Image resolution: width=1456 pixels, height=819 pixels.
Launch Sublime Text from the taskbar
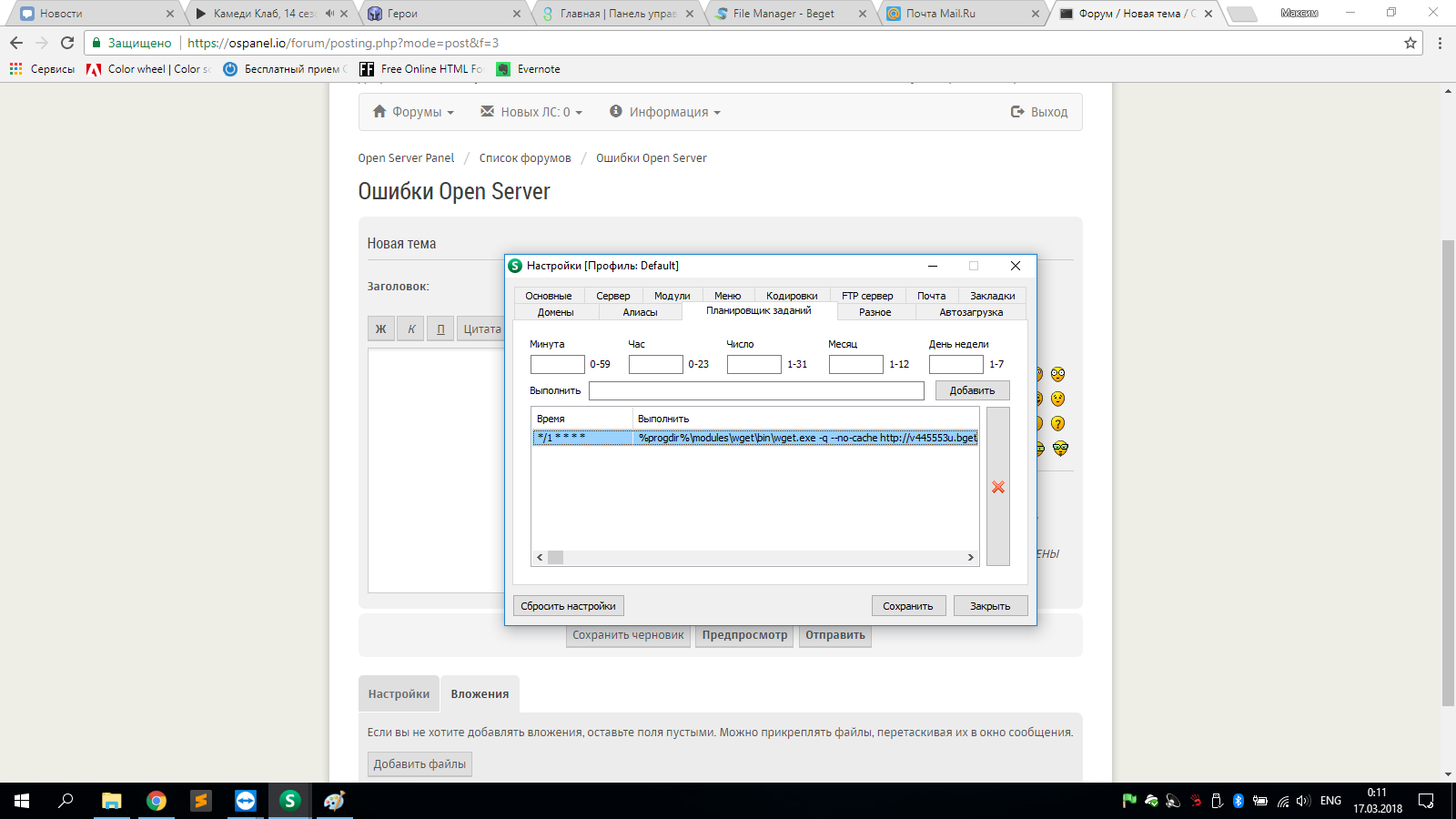(201, 801)
